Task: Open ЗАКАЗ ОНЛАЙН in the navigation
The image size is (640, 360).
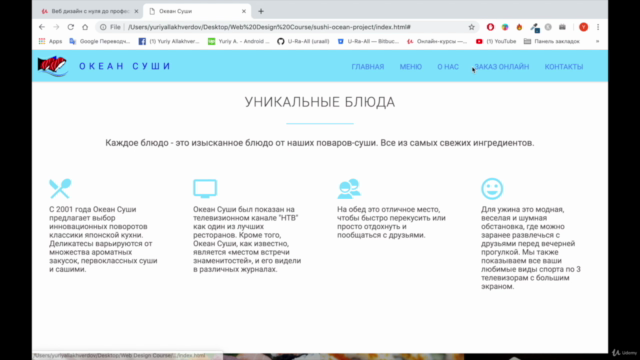Action: click(502, 67)
